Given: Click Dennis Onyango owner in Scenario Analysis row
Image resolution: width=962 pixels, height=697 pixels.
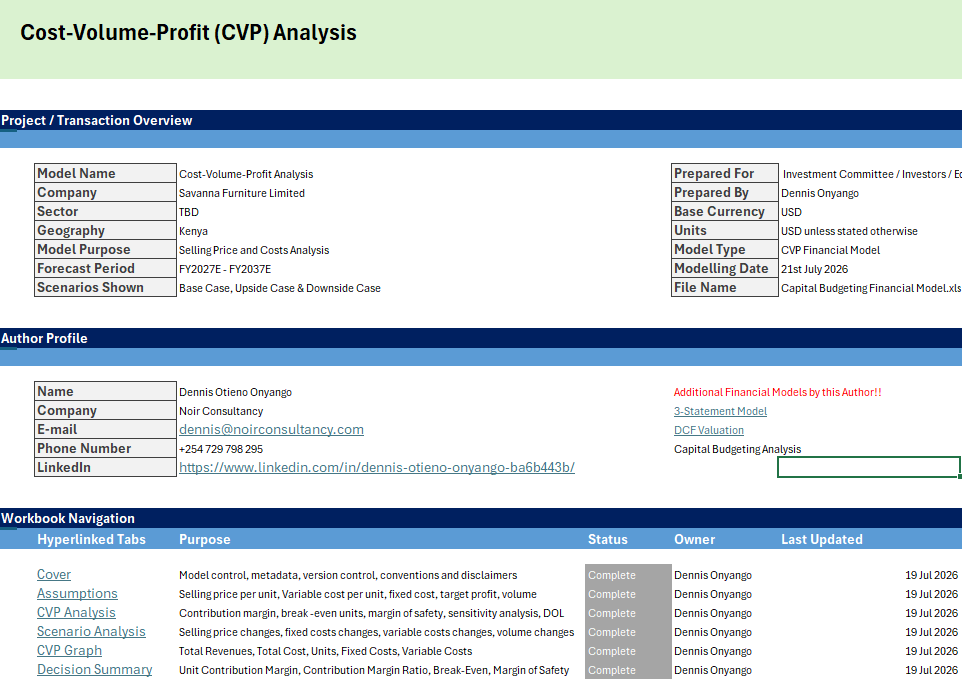Looking at the screenshot, I should coord(713,632).
